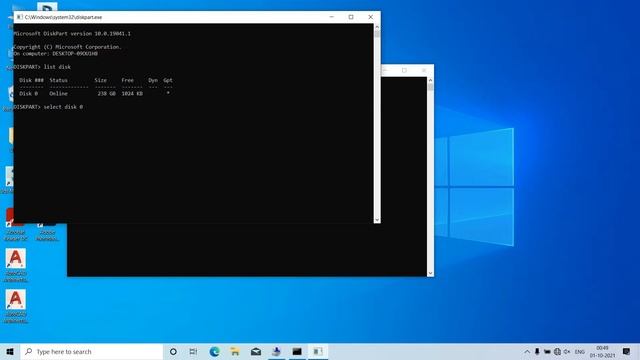Open the Windows Start menu
The height and width of the screenshot is (360, 640).
point(10,351)
